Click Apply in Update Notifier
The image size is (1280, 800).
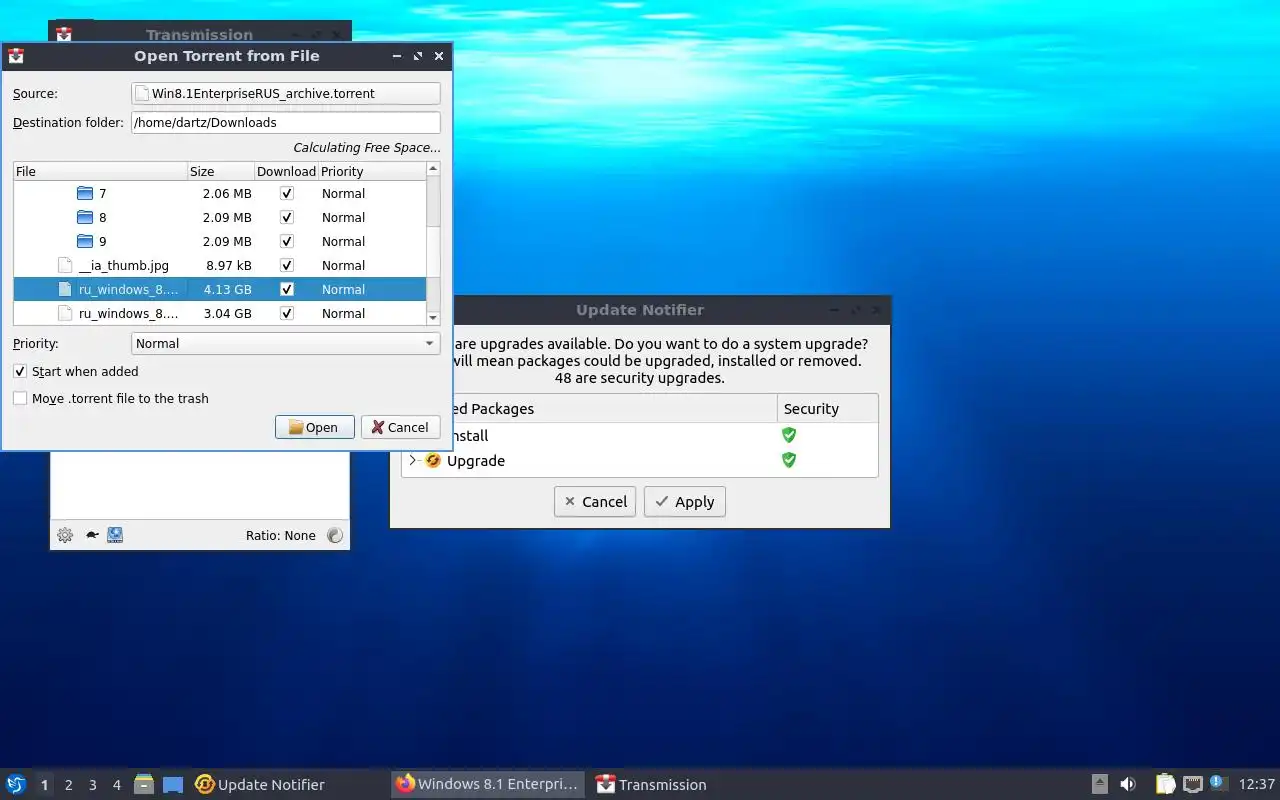685,501
